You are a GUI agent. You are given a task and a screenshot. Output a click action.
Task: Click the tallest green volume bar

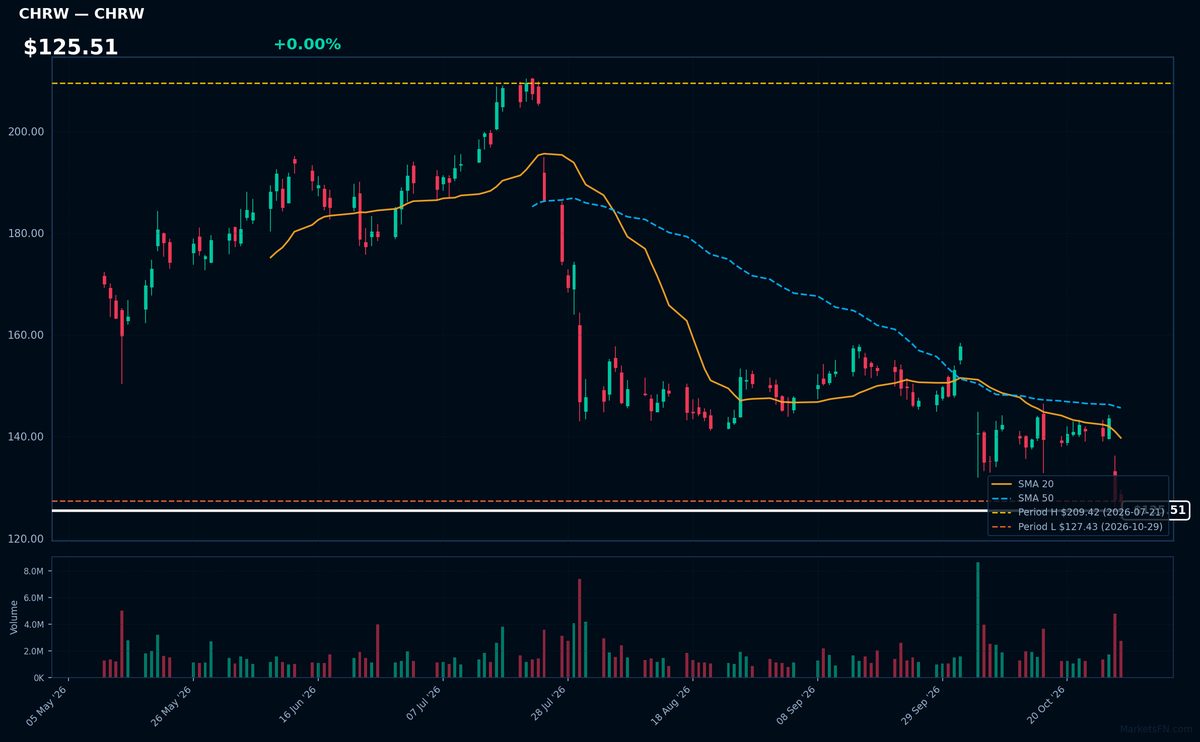[978, 620]
